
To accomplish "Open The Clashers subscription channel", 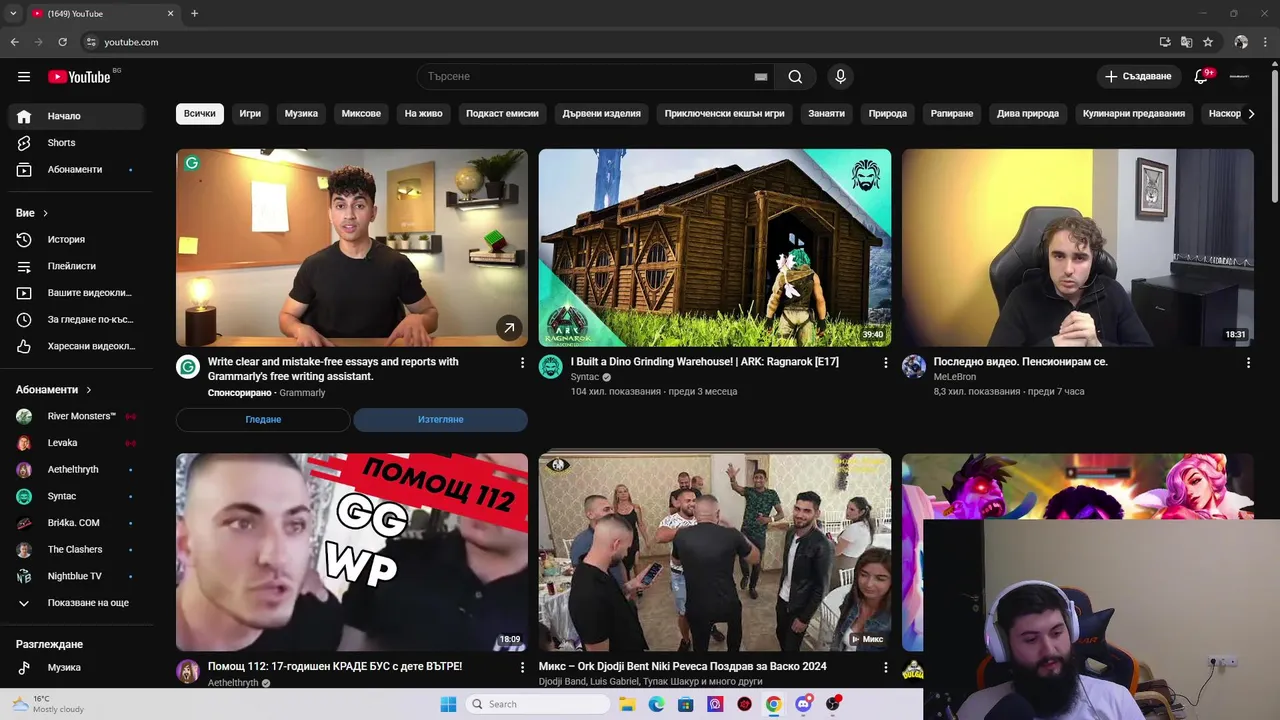I will click(x=76, y=549).
